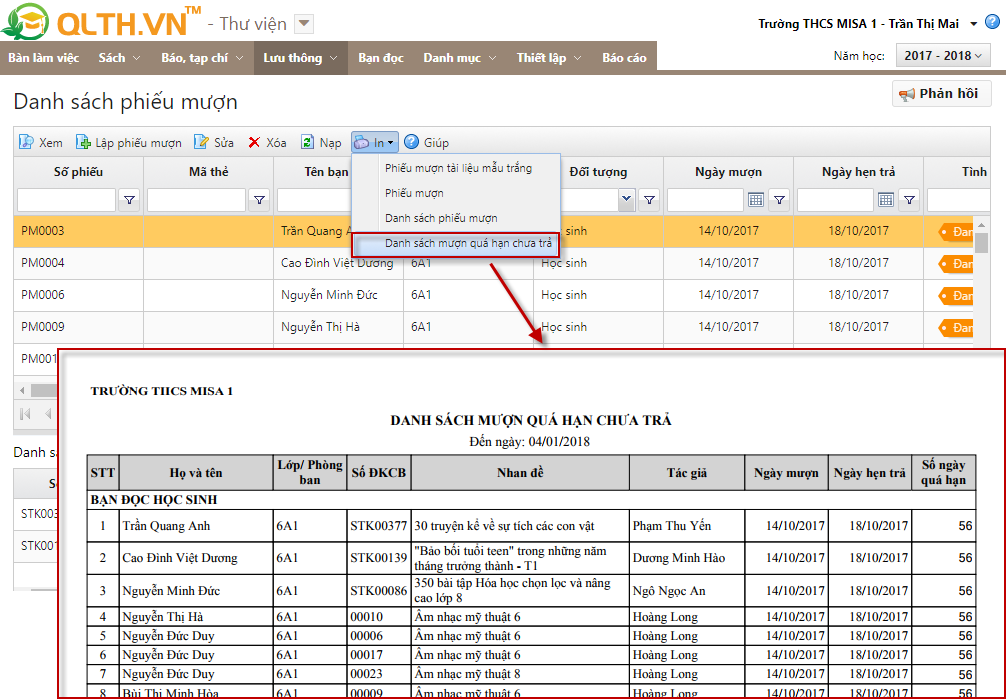Viewport: 1006px width, 699px height.
Task: Click the Số phiếu column filter icon
Action: point(129,200)
